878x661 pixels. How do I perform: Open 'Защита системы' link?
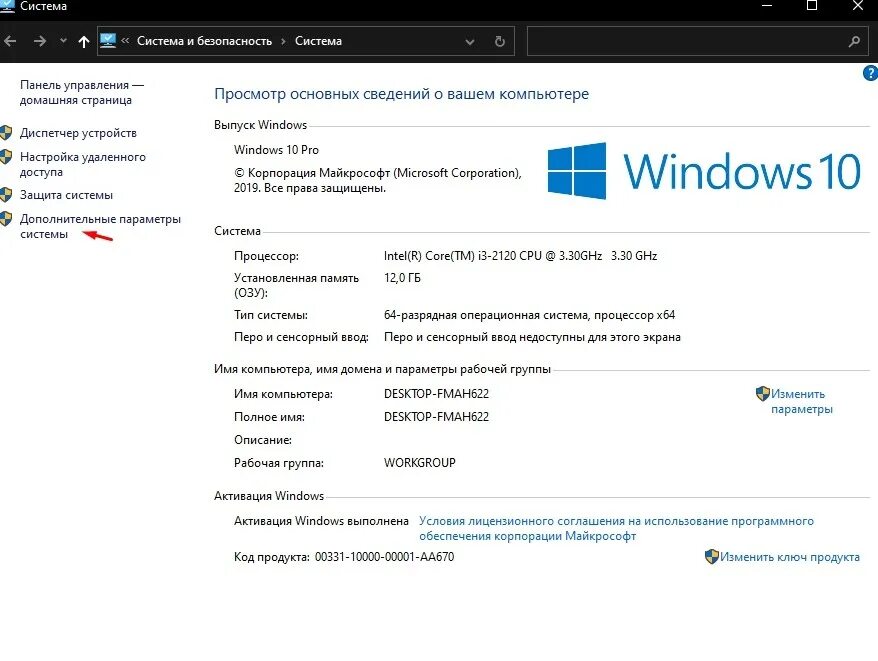[x=66, y=195]
